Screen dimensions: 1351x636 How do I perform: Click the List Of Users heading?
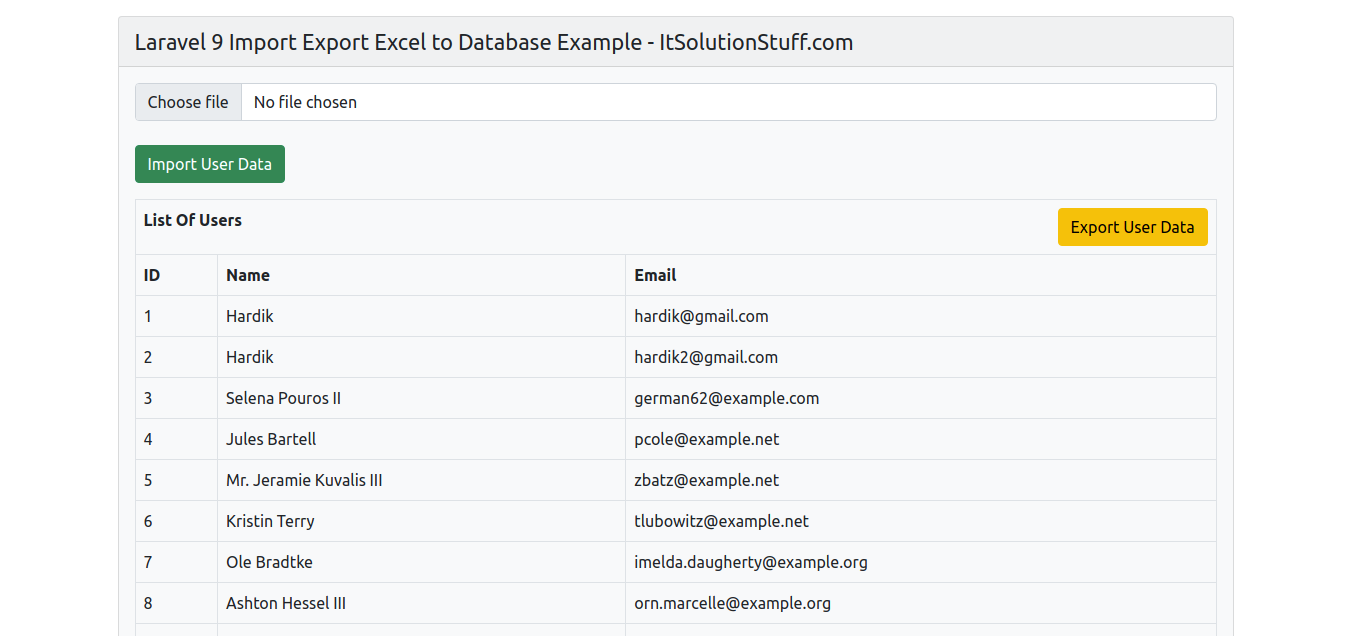click(193, 220)
